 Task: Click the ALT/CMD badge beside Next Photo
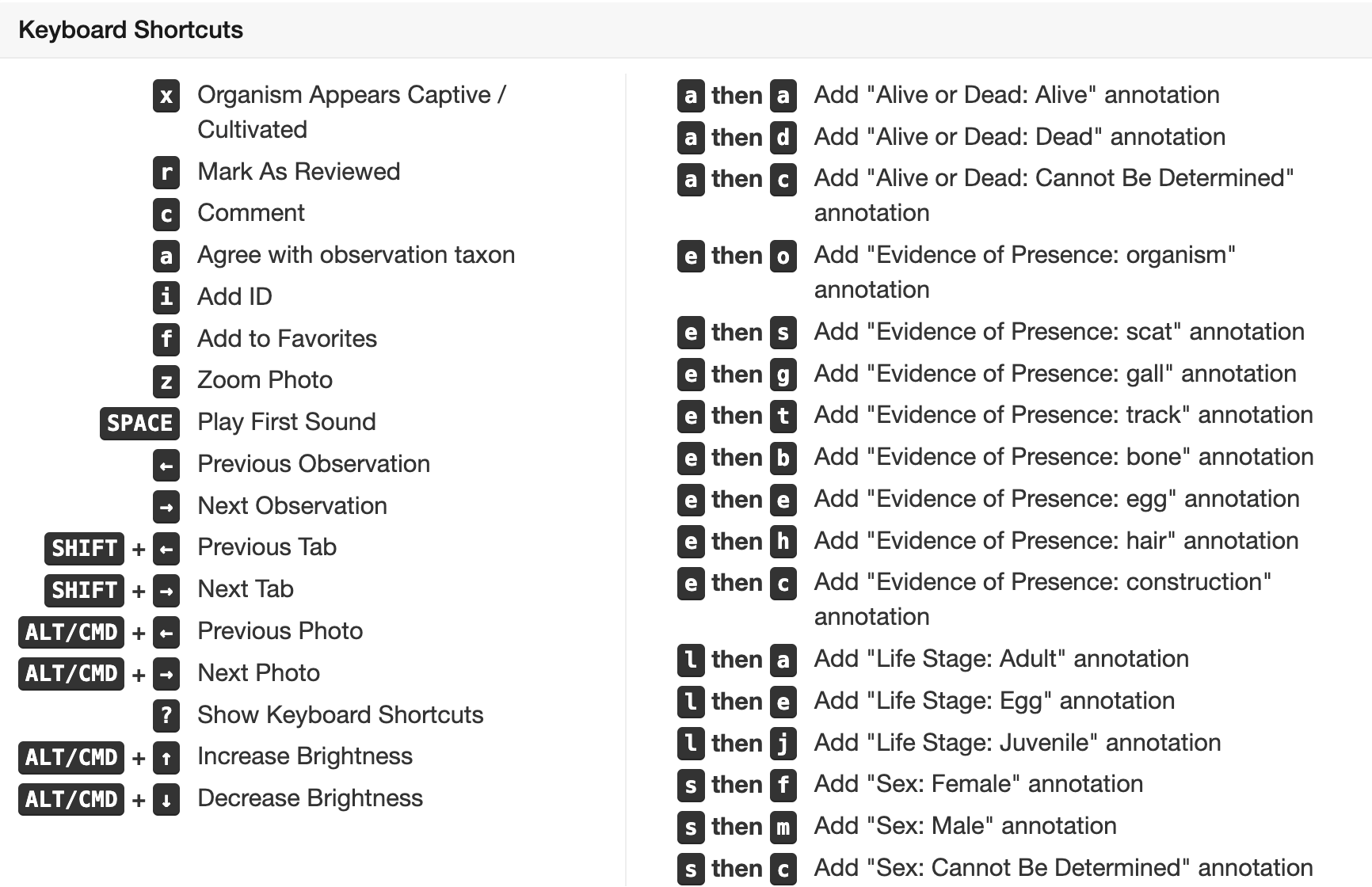point(71,673)
